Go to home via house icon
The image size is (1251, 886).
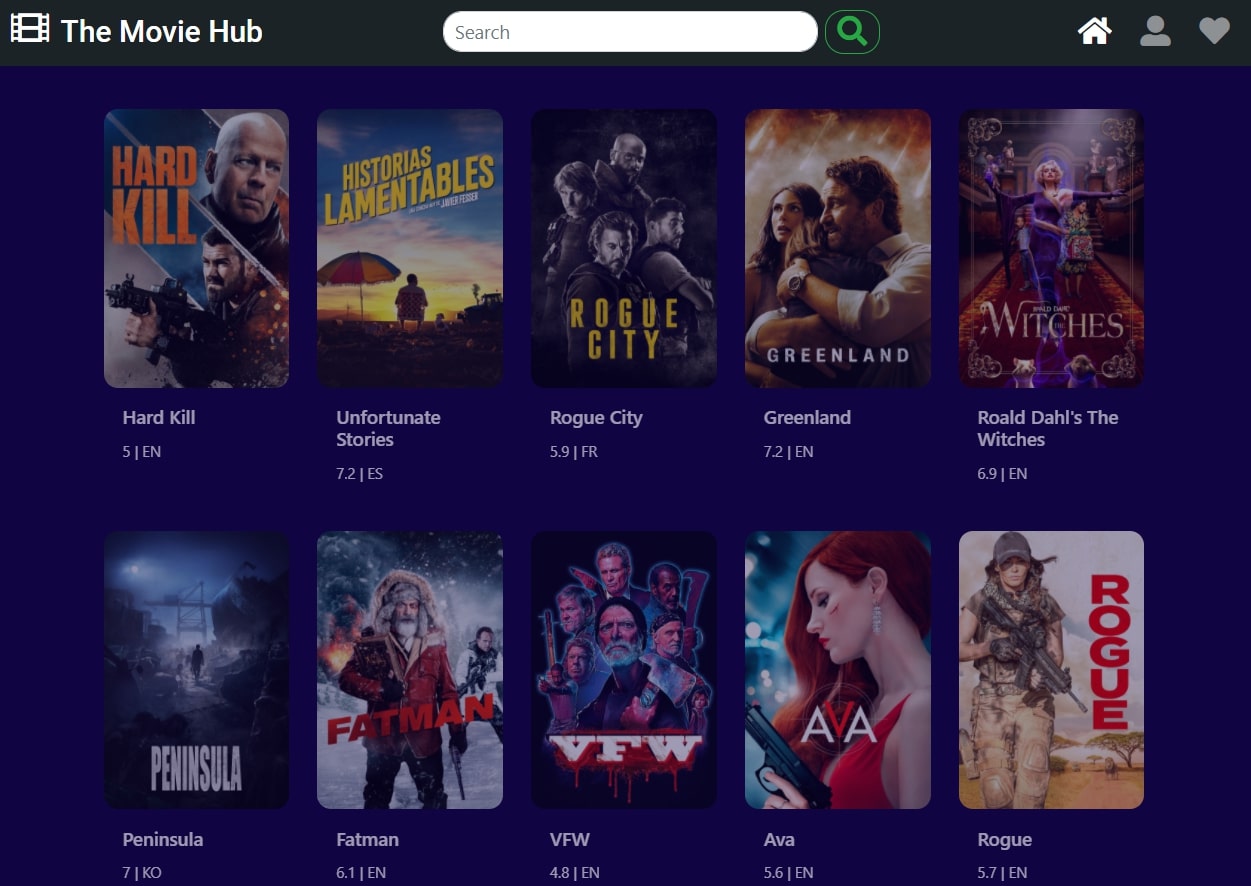pyautogui.click(x=1095, y=31)
